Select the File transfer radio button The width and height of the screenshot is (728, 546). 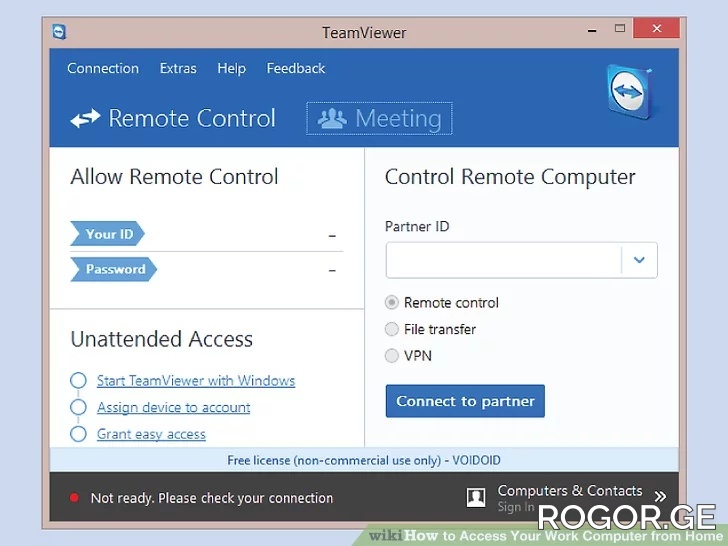392,329
